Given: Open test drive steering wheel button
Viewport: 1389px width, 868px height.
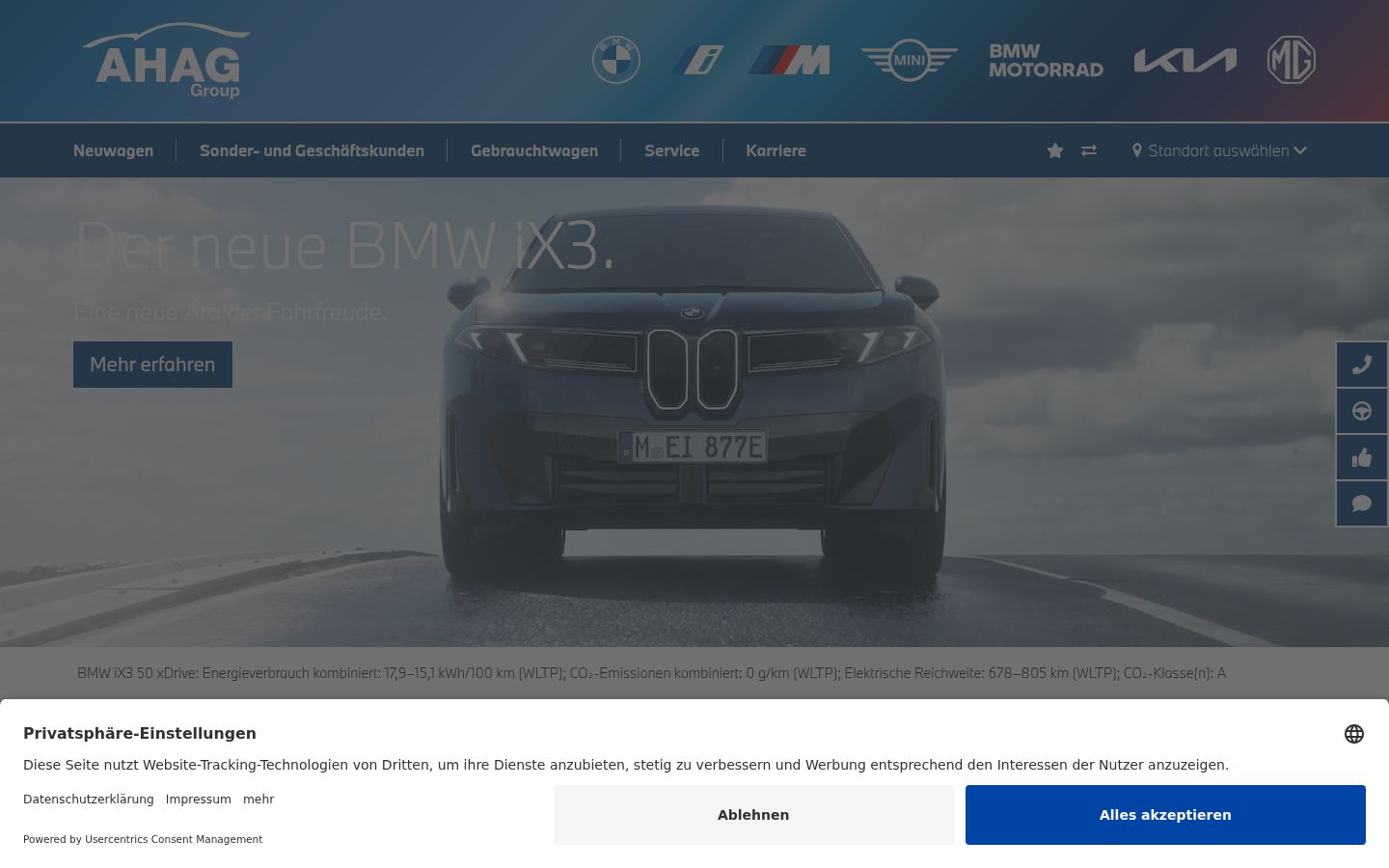Looking at the screenshot, I should pos(1362,411).
